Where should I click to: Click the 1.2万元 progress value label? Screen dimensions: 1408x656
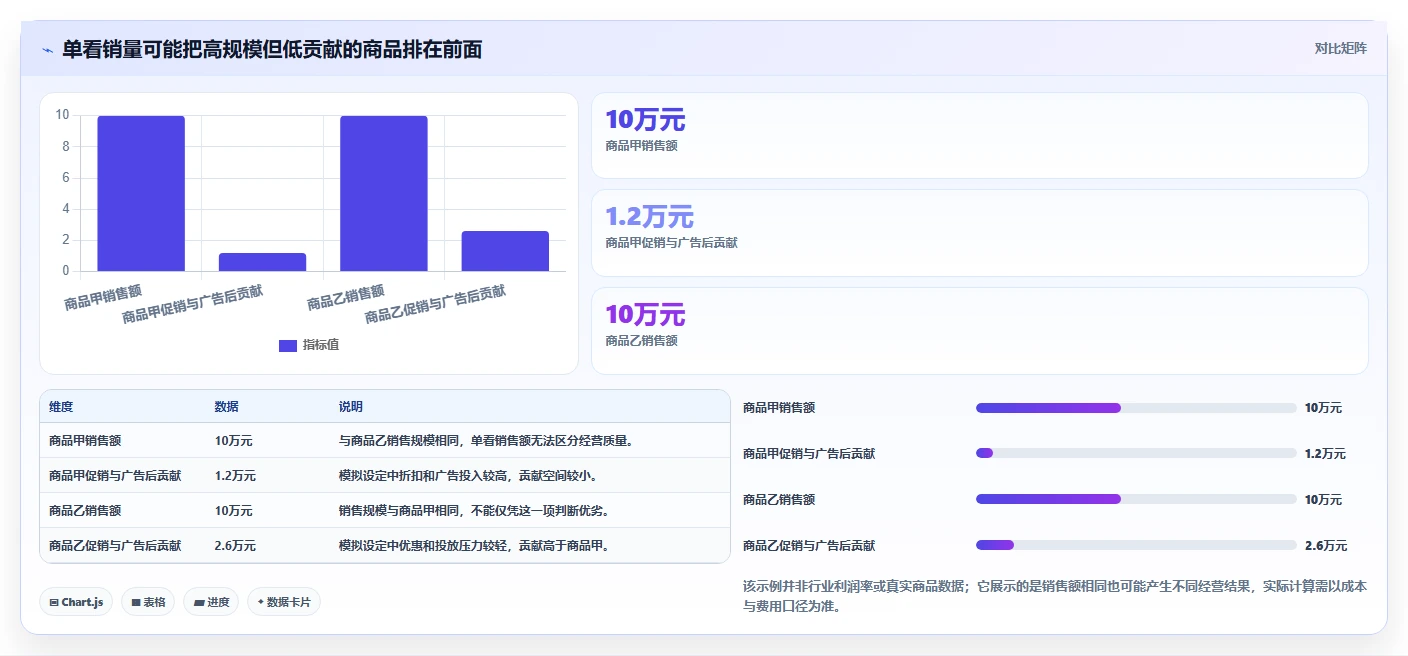[1326, 454]
